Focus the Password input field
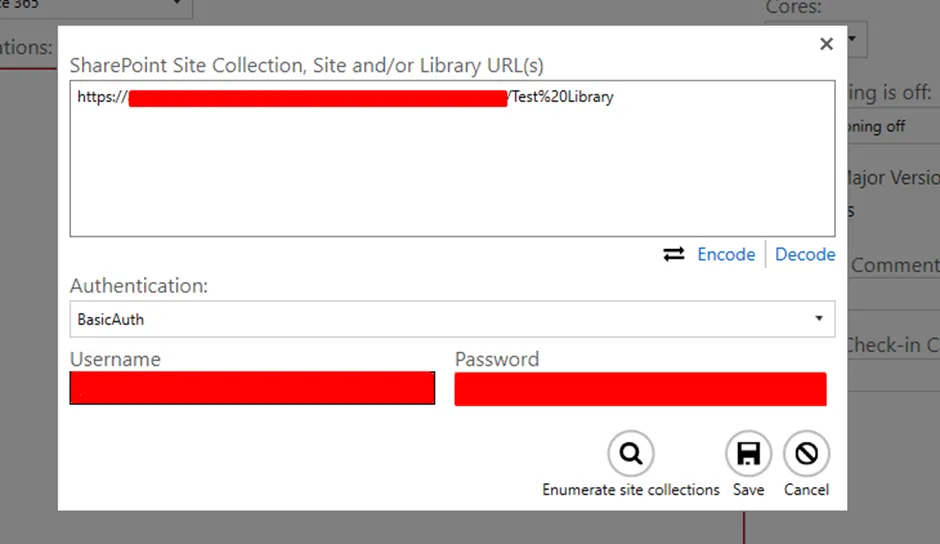The height and width of the screenshot is (544, 940). (640, 388)
